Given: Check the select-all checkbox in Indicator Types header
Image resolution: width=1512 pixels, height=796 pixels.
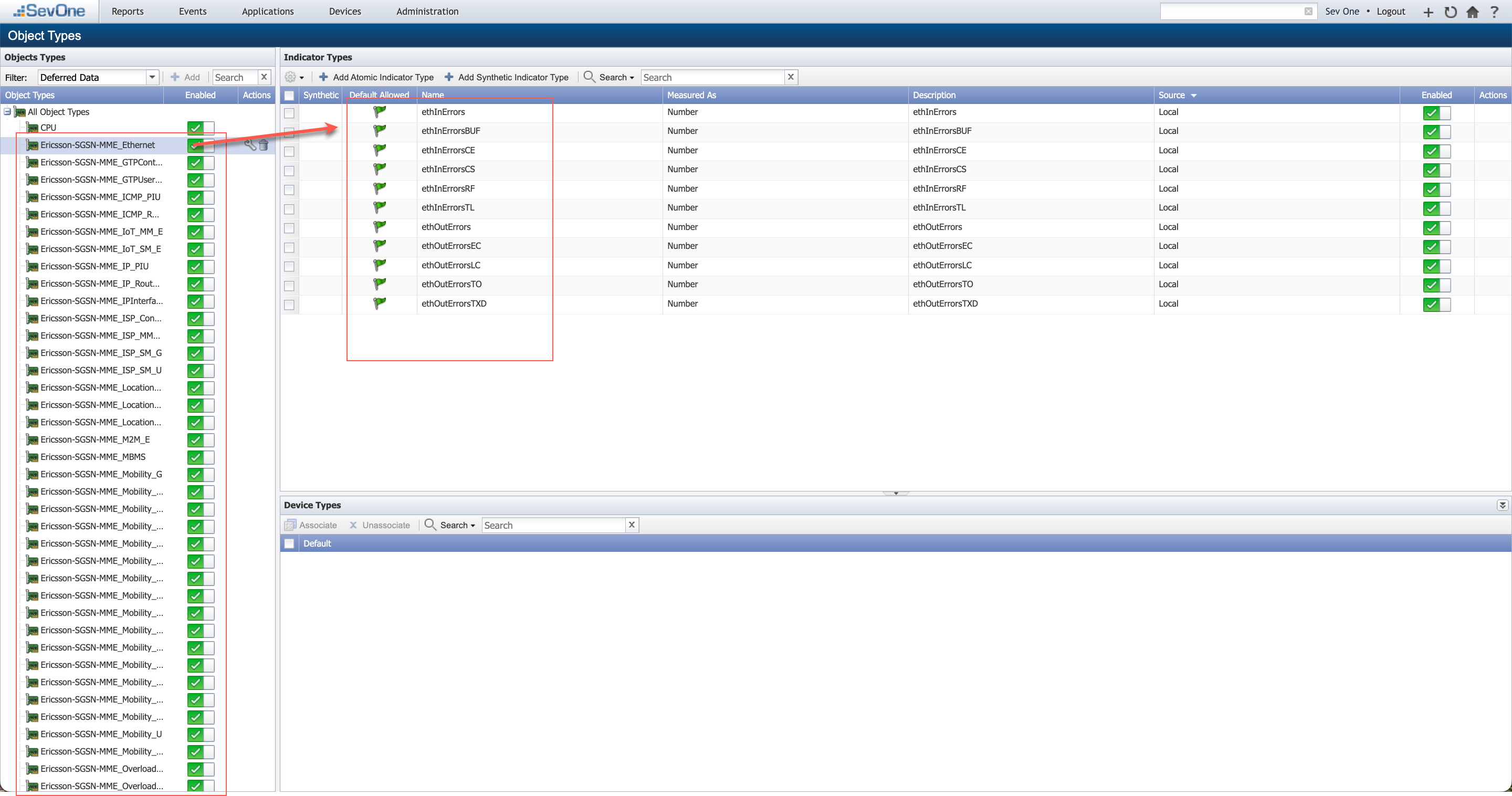Looking at the screenshot, I should point(289,95).
